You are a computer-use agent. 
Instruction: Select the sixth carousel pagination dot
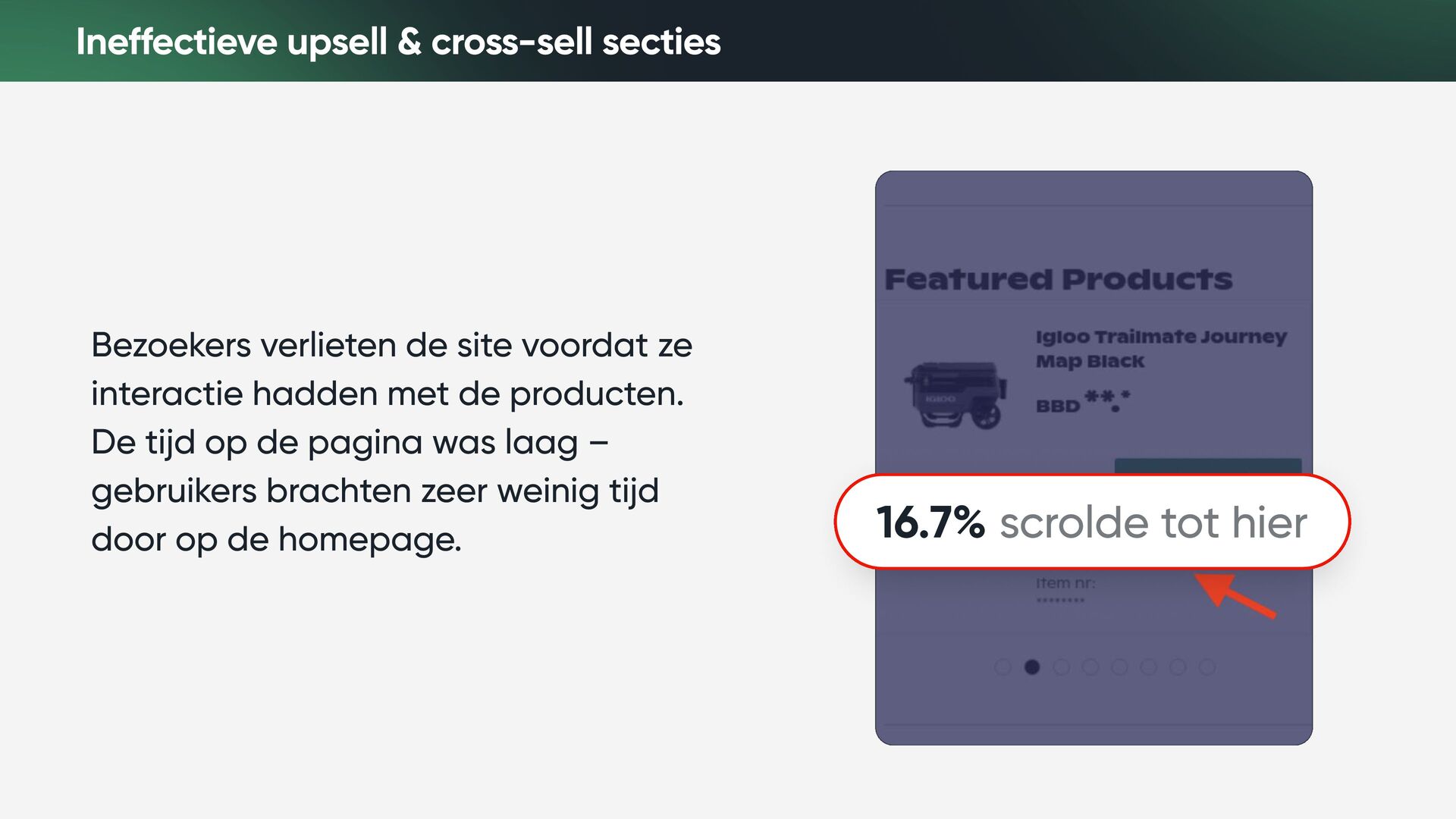click(x=1149, y=667)
